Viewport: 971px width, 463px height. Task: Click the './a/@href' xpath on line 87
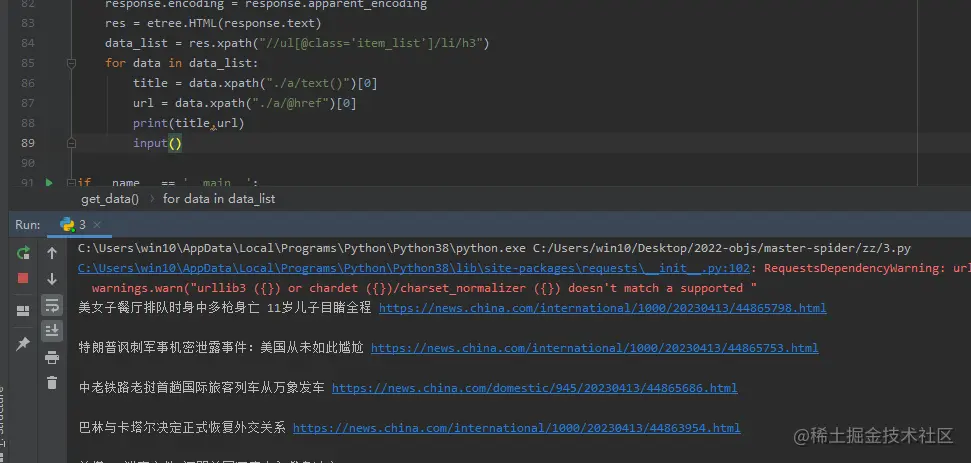pos(290,103)
